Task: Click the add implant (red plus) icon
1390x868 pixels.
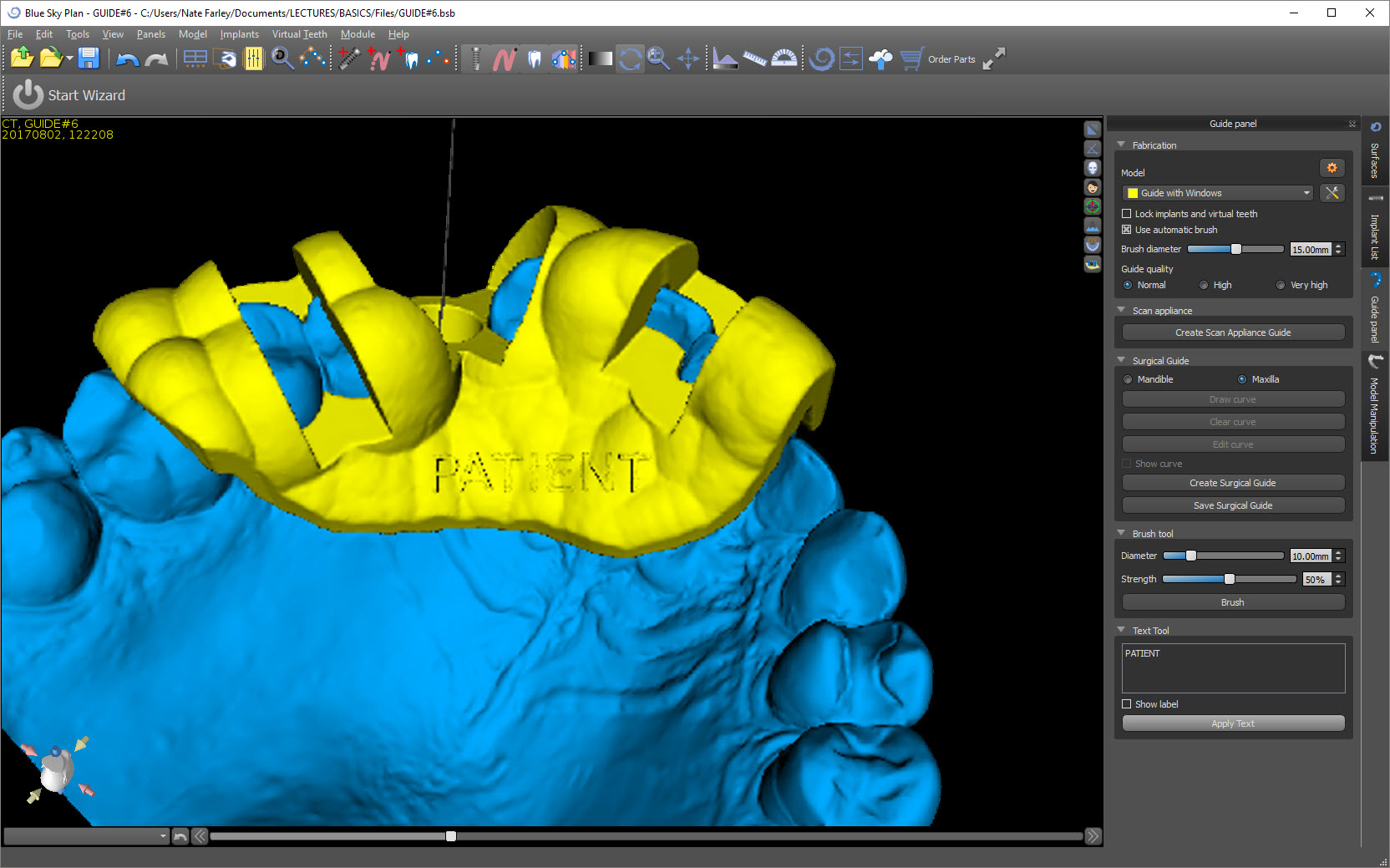Action: click(x=349, y=58)
